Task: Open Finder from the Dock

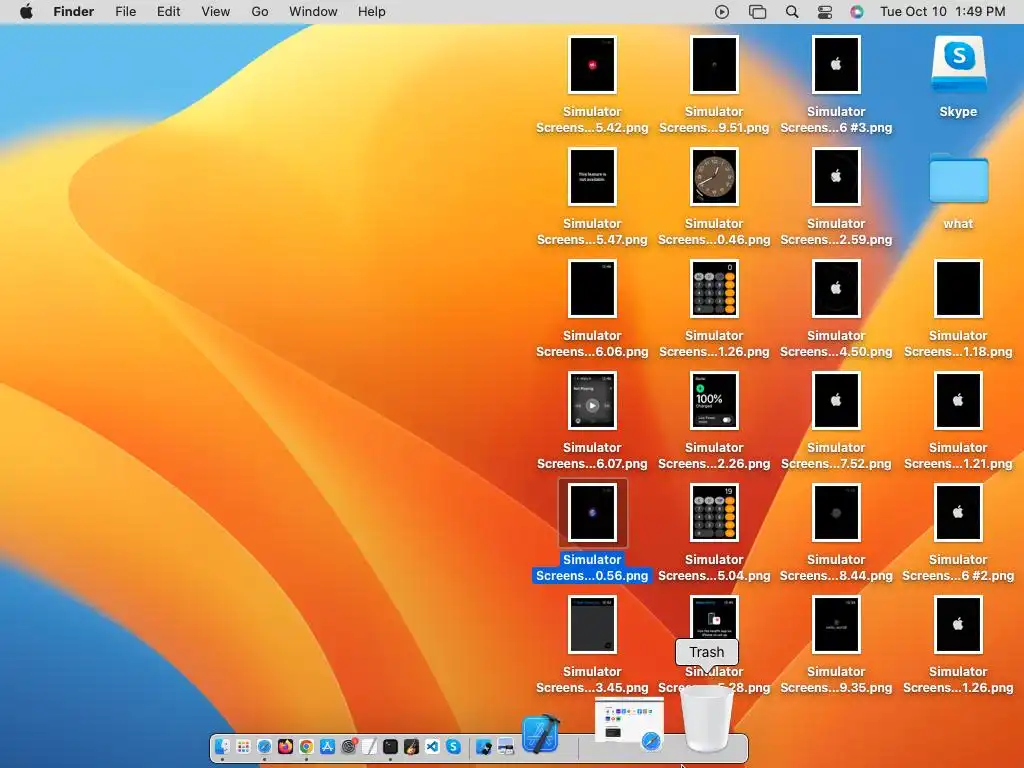Action: click(x=222, y=746)
